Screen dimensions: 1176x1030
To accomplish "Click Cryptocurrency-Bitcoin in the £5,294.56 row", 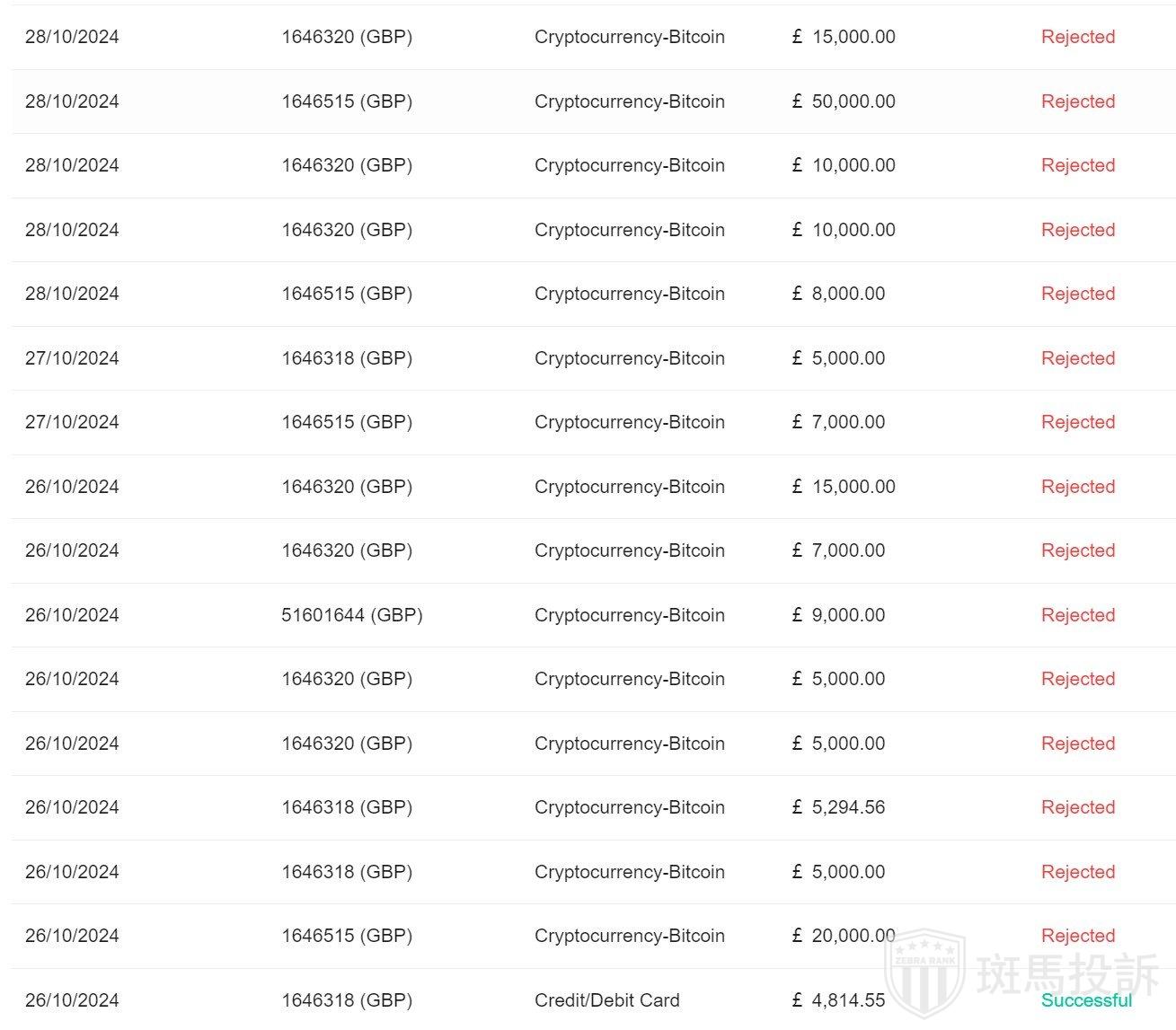I will tap(629, 807).
